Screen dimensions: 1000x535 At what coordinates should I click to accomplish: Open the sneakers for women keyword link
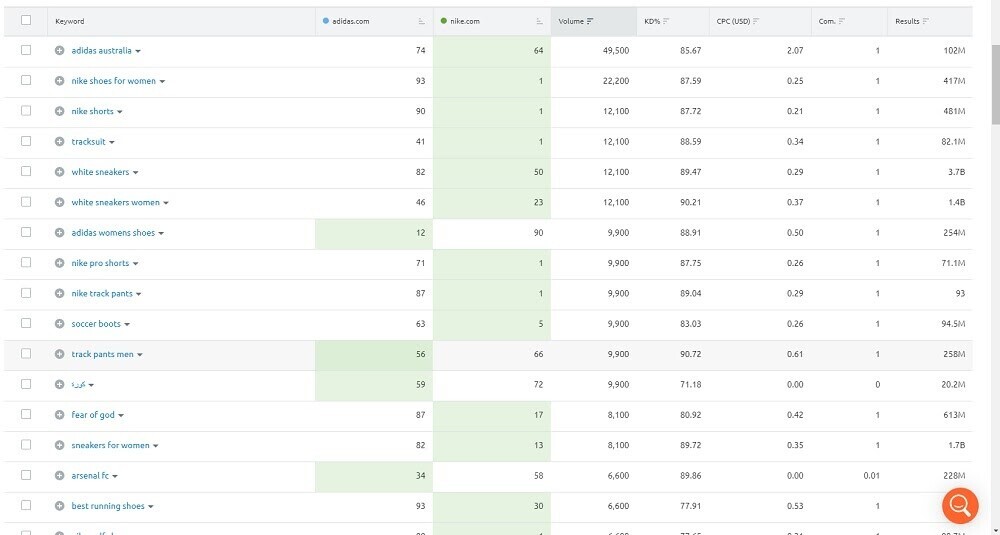(110, 445)
